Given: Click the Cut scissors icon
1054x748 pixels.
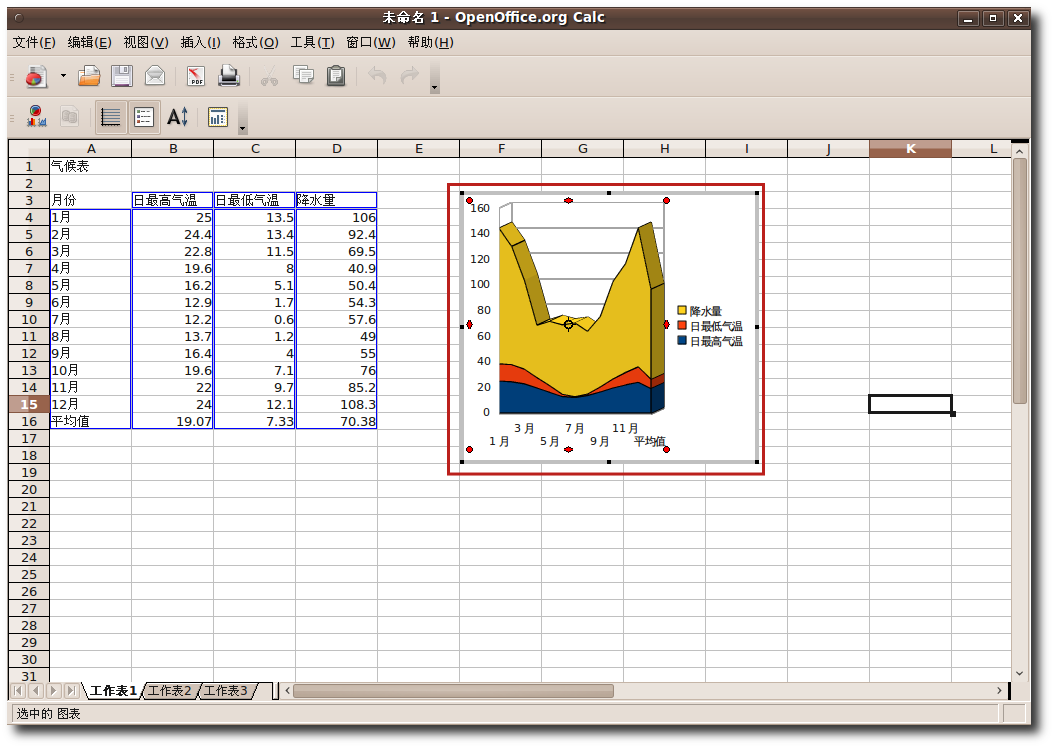Looking at the screenshot, I should coord(270,76).
